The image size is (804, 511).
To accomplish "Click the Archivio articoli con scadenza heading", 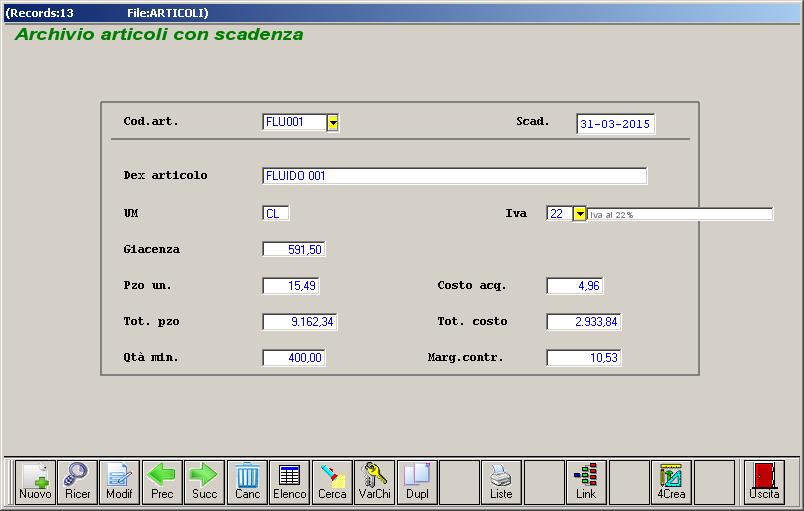I will [159, 34].
